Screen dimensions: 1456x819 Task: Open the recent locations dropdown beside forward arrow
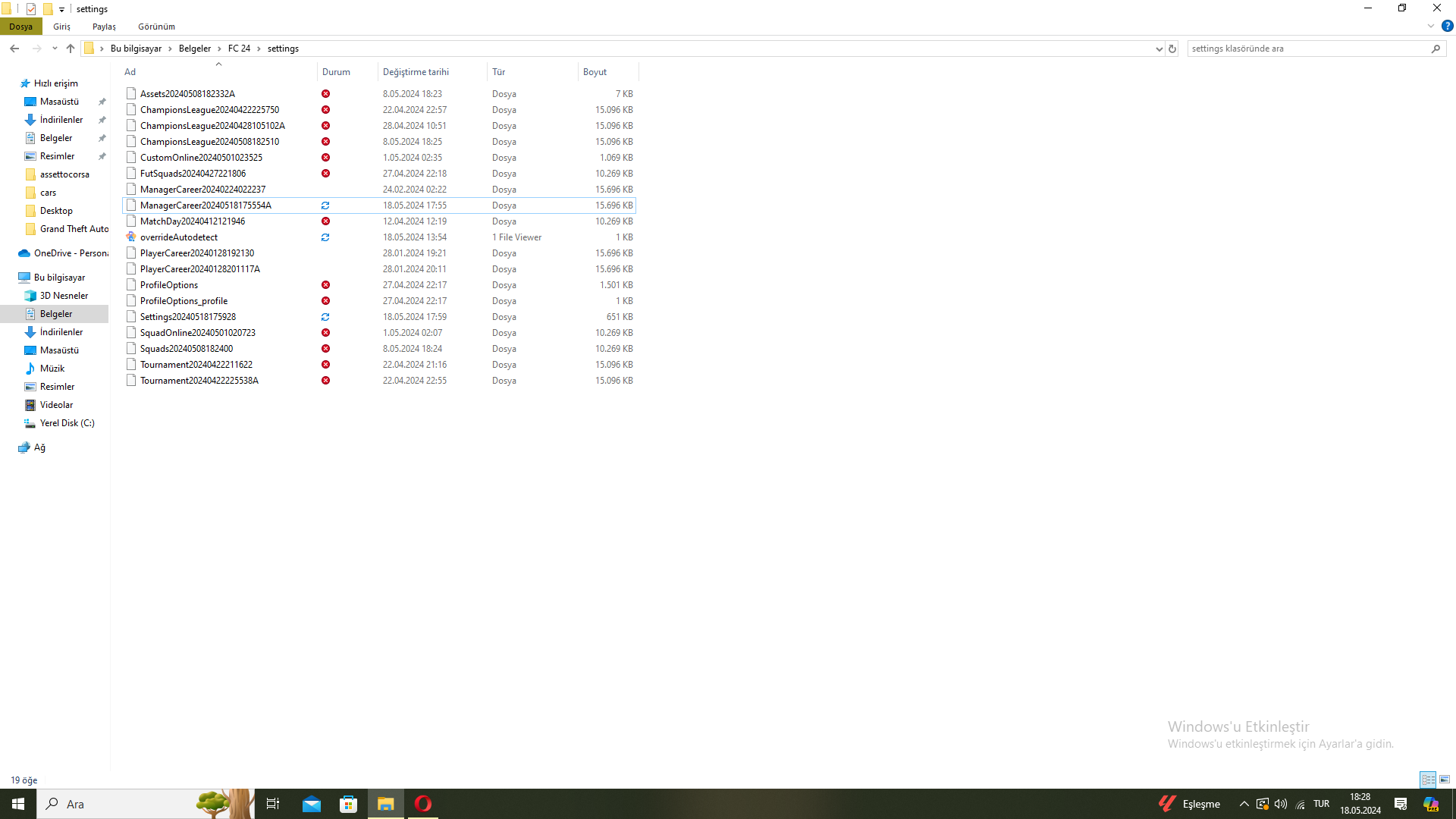coord(55,48)
